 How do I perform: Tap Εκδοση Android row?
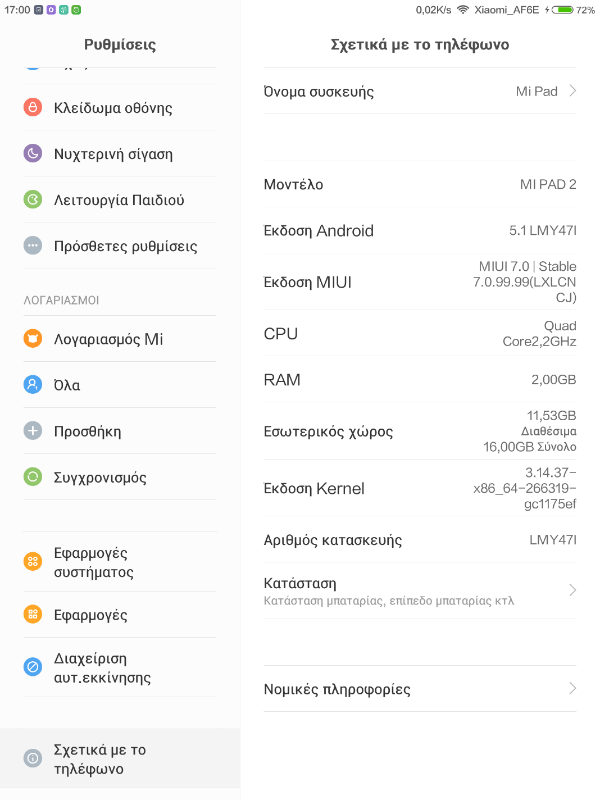[x=420, y=231]
